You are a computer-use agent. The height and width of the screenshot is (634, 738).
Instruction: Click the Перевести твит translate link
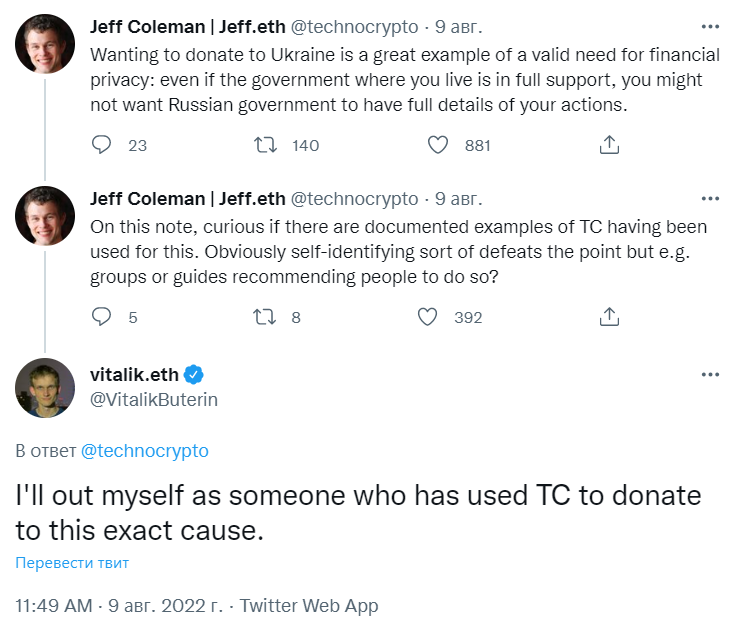[x=72, y=563]
